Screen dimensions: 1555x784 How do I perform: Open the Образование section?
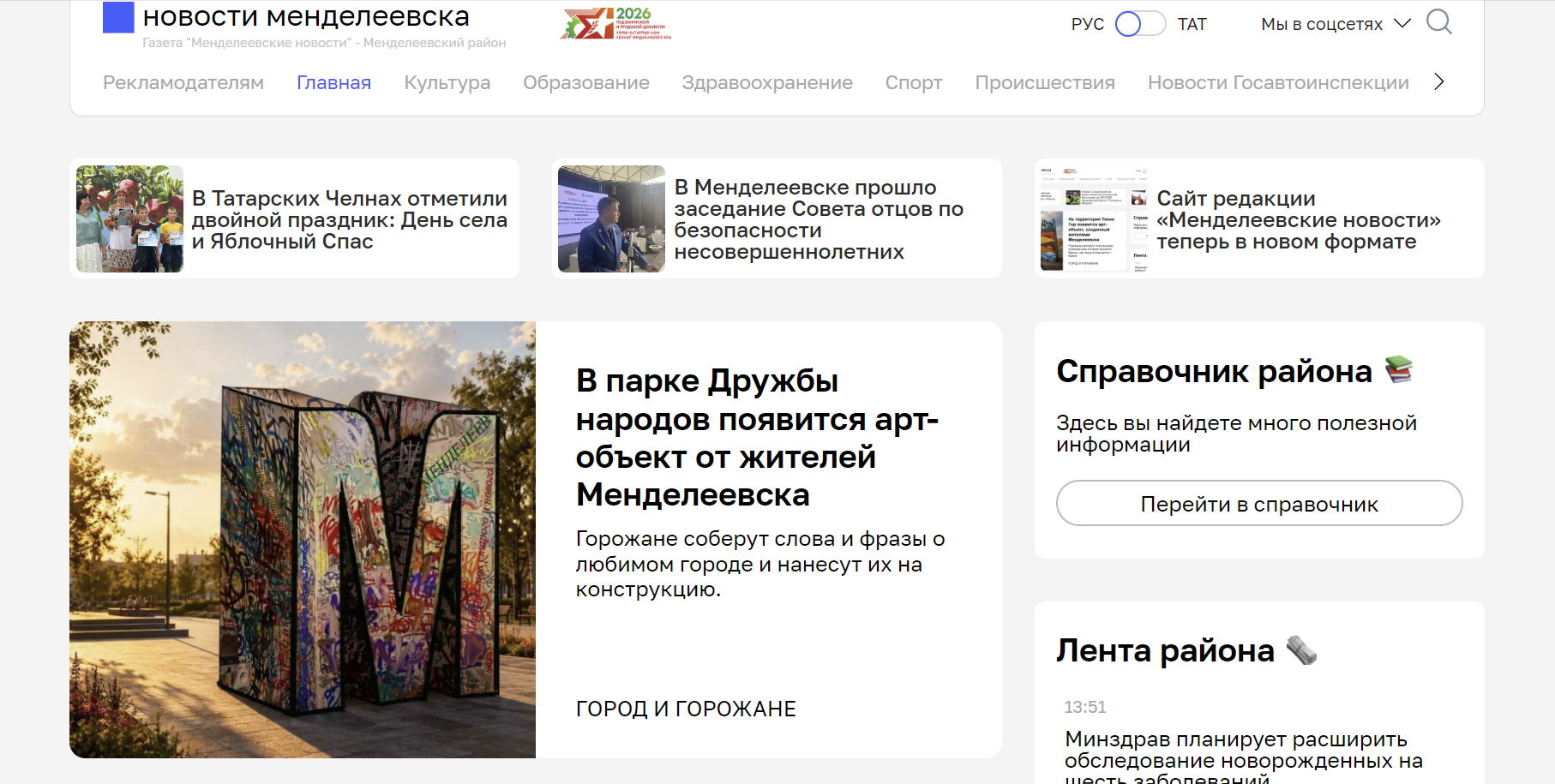click(586, 82)
